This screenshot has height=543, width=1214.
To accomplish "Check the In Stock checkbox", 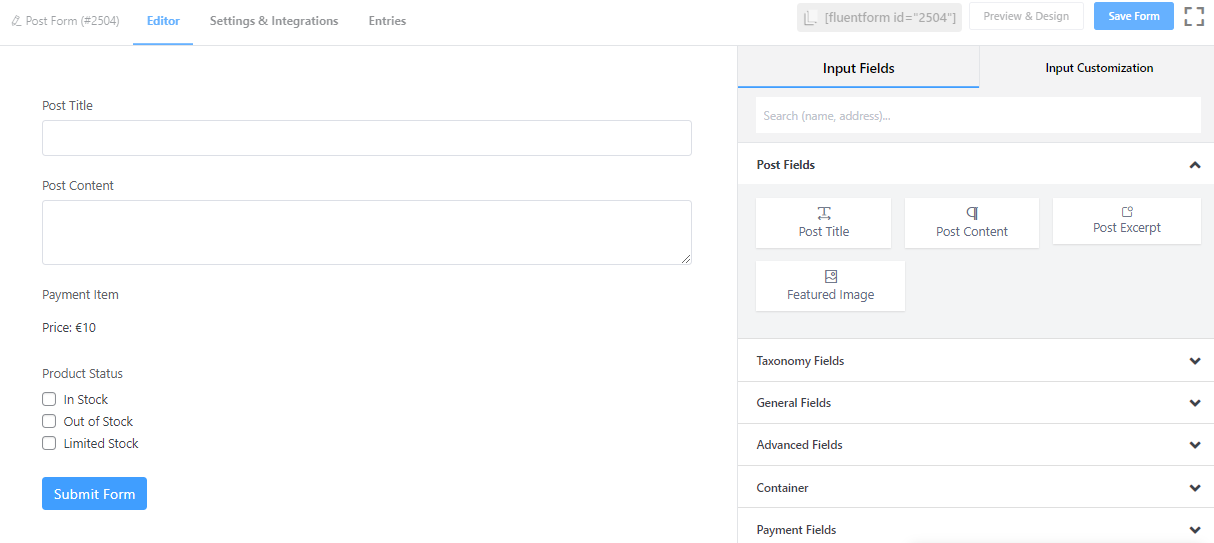I will tap(49, 399).
